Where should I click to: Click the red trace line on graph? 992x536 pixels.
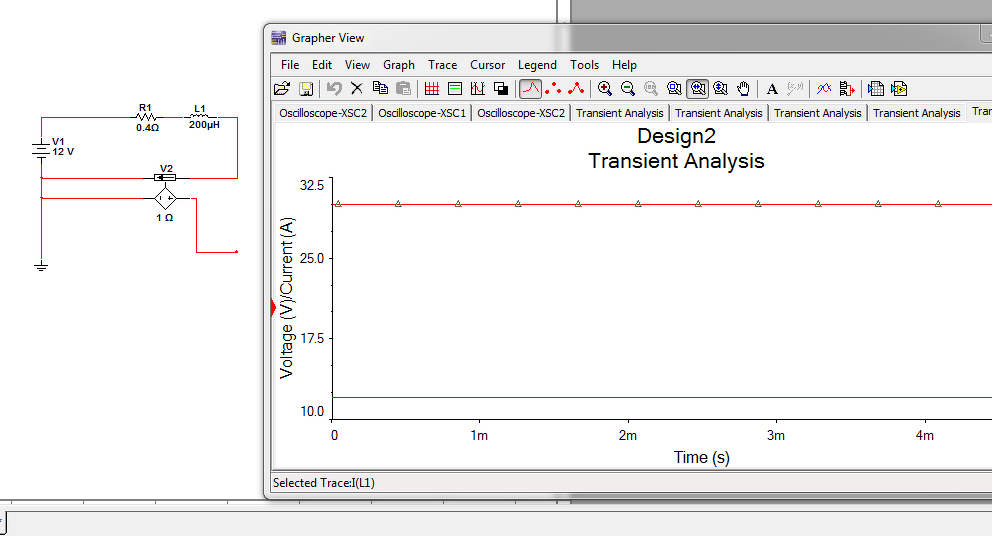[x=662, y=204]
